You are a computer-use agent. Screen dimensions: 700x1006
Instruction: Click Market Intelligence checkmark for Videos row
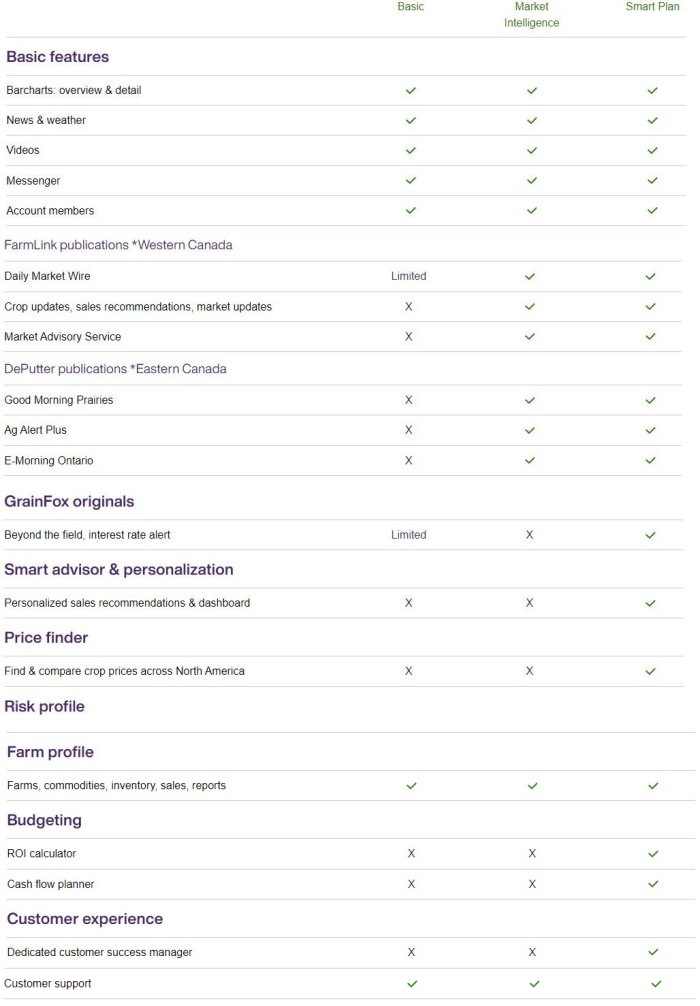point(532,151)
